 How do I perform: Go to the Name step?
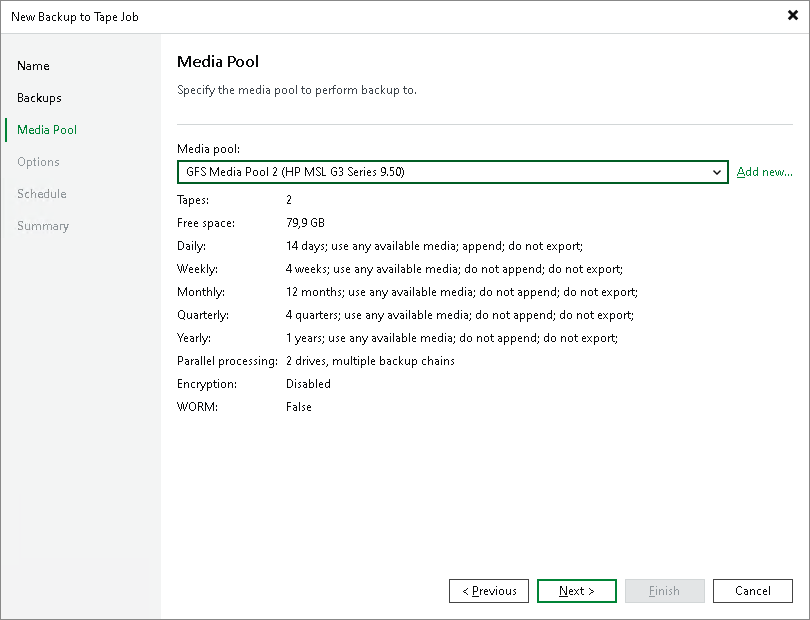pyautogui.click(x=33, y=66)
